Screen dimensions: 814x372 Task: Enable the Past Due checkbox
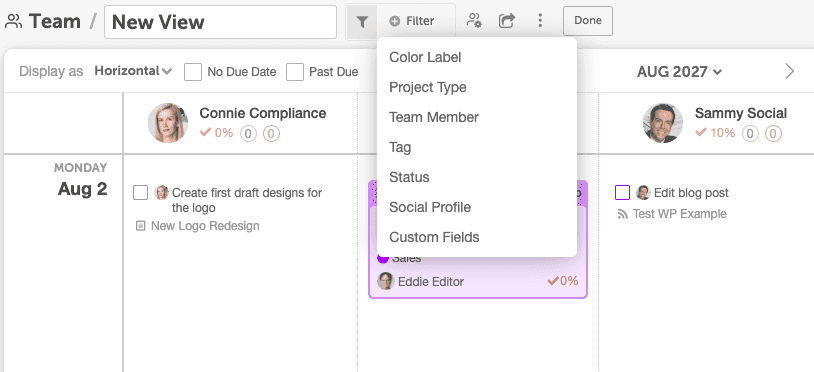[295, 72]
